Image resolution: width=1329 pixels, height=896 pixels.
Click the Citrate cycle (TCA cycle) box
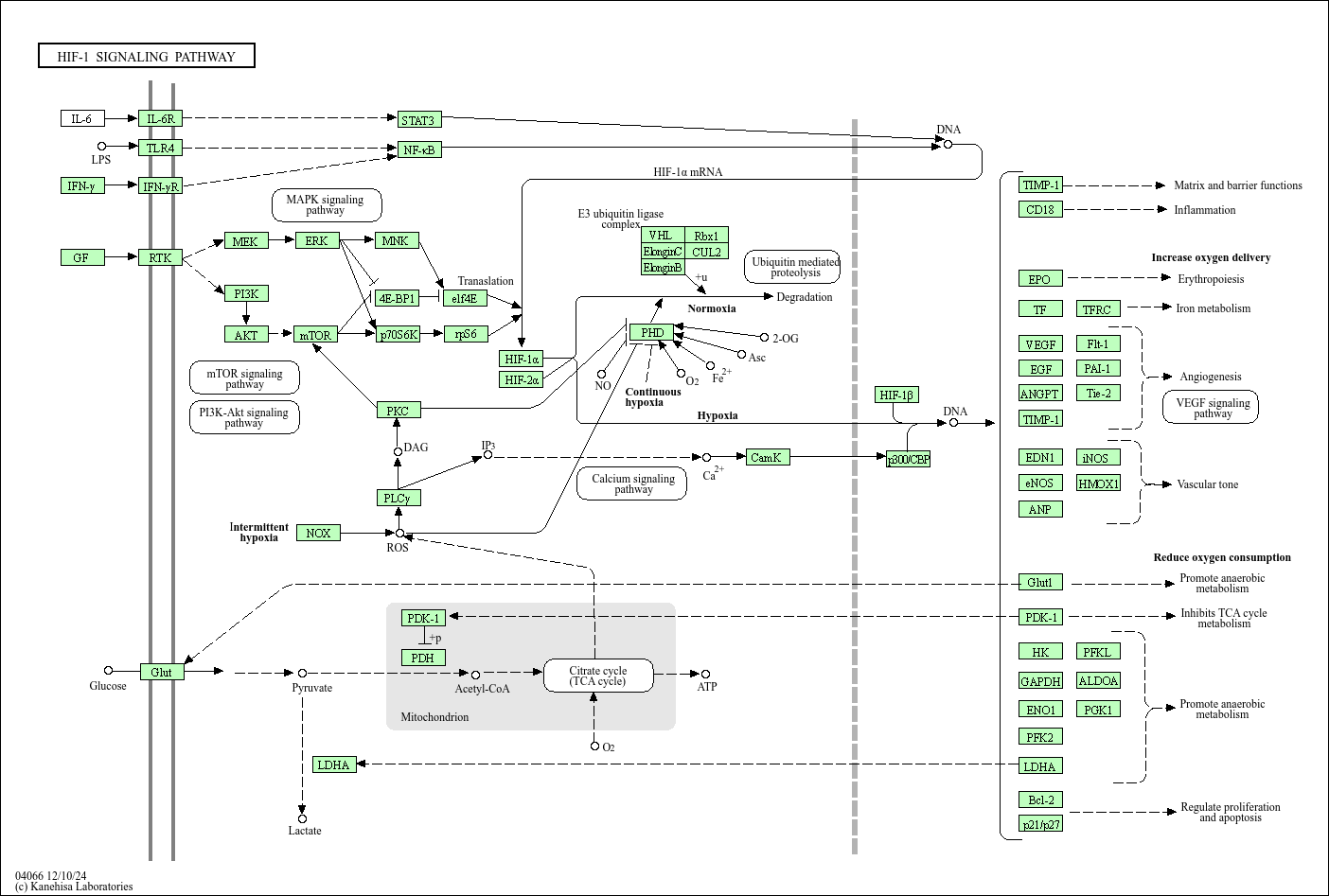point(597,676)
